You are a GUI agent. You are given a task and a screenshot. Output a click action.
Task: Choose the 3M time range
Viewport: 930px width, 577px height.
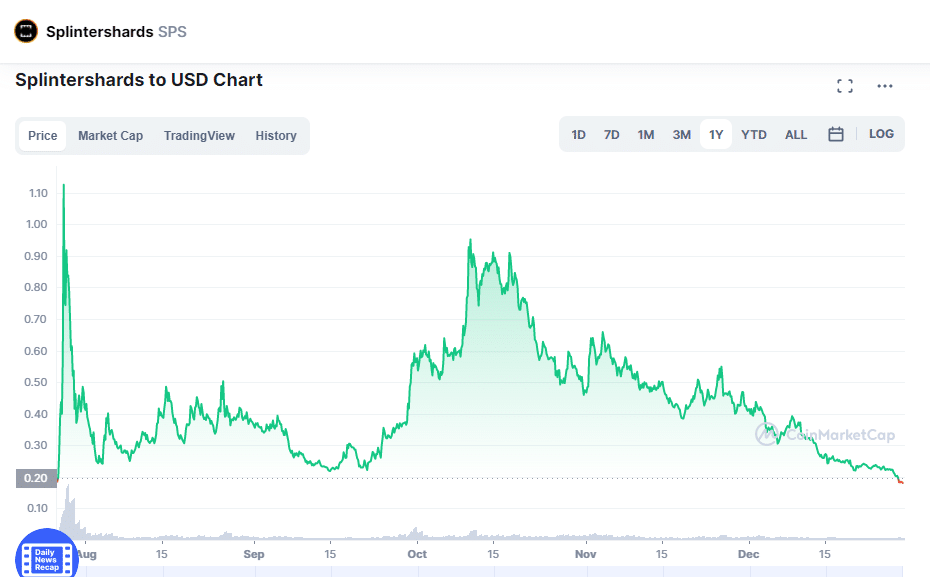681,135
